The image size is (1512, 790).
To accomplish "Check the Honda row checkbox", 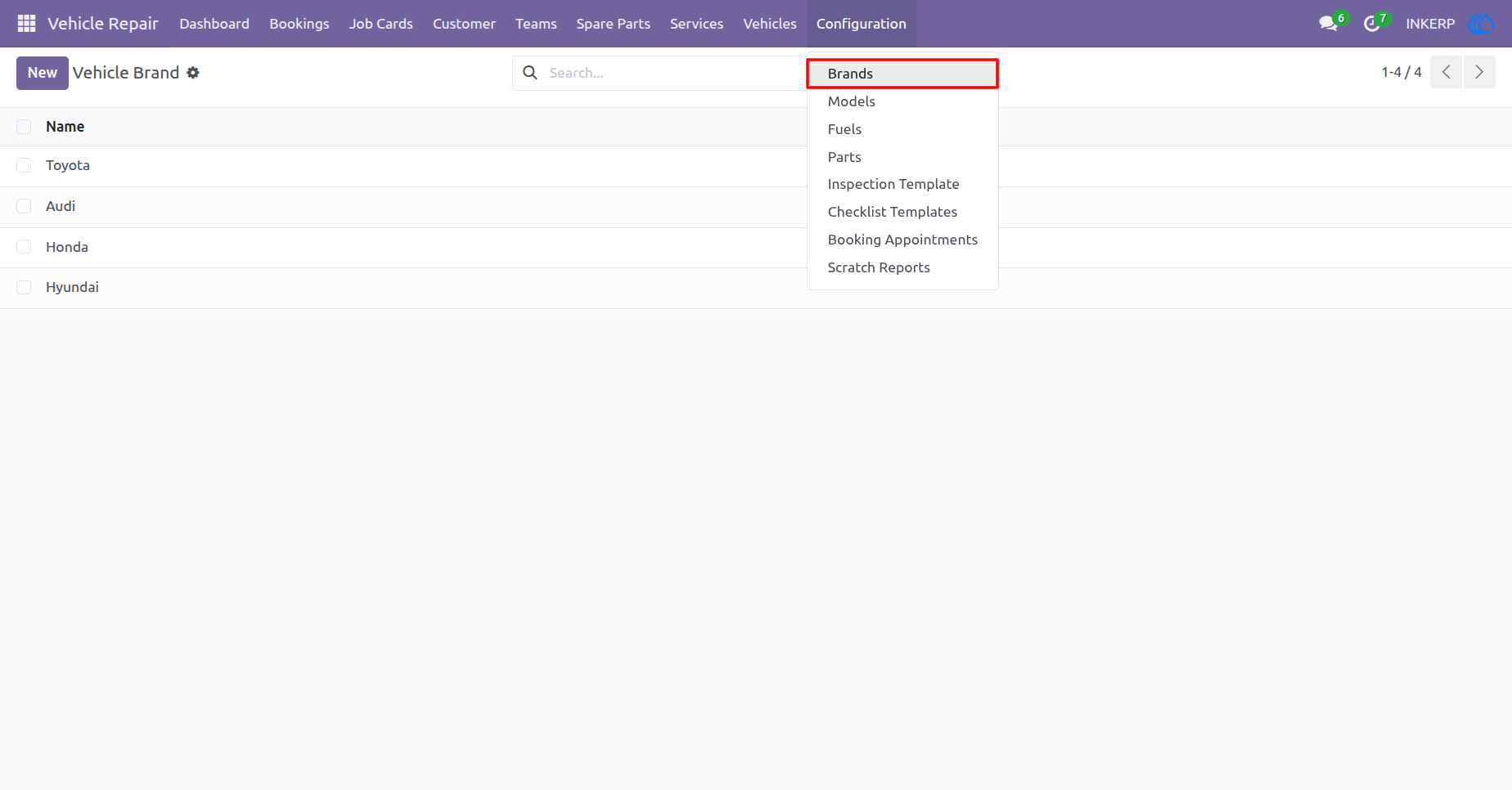I will point(24,247).
